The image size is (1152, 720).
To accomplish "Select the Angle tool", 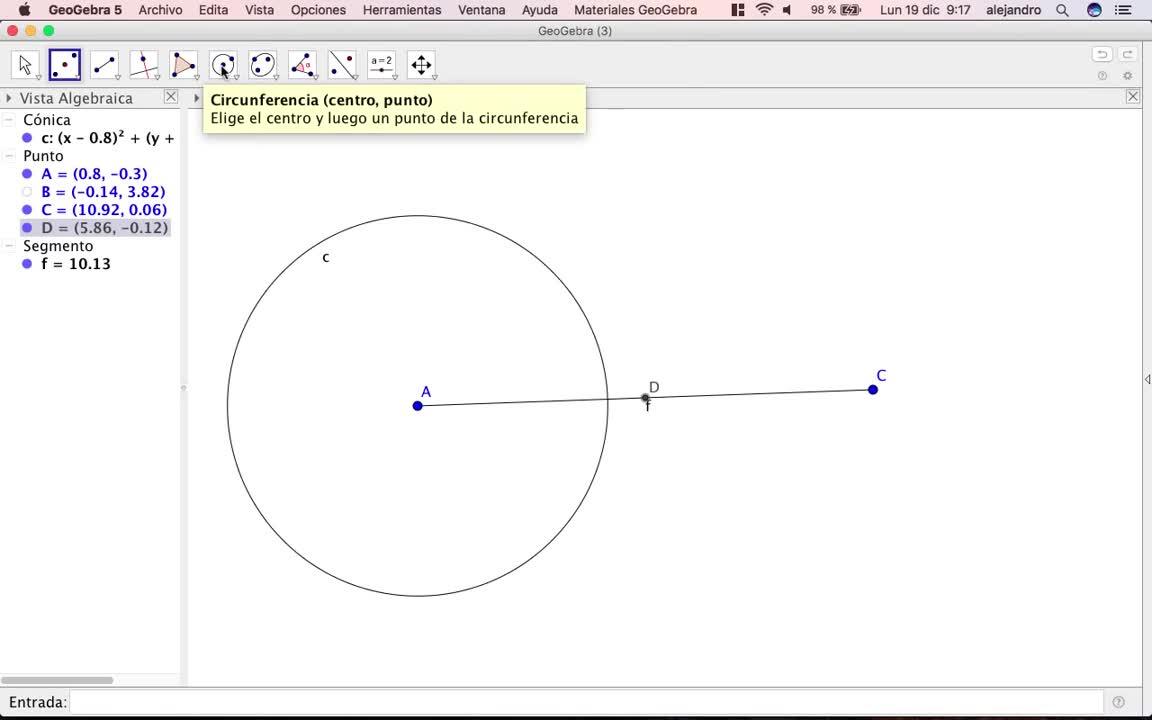I will pos(303,65).
